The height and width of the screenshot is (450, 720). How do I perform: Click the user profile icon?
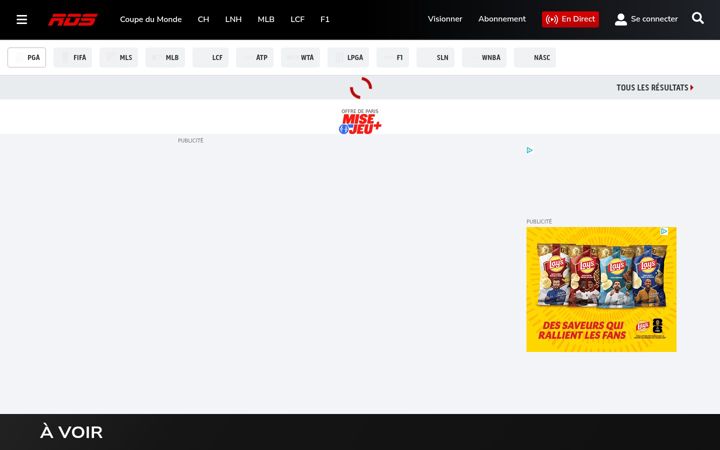pyautogui.click(x=621, y=19)
